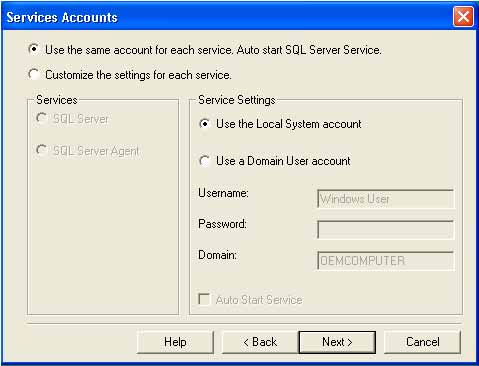The image size is (479, 366).
Task: Open Help for Services Accounts
Action: coord(175,342)
